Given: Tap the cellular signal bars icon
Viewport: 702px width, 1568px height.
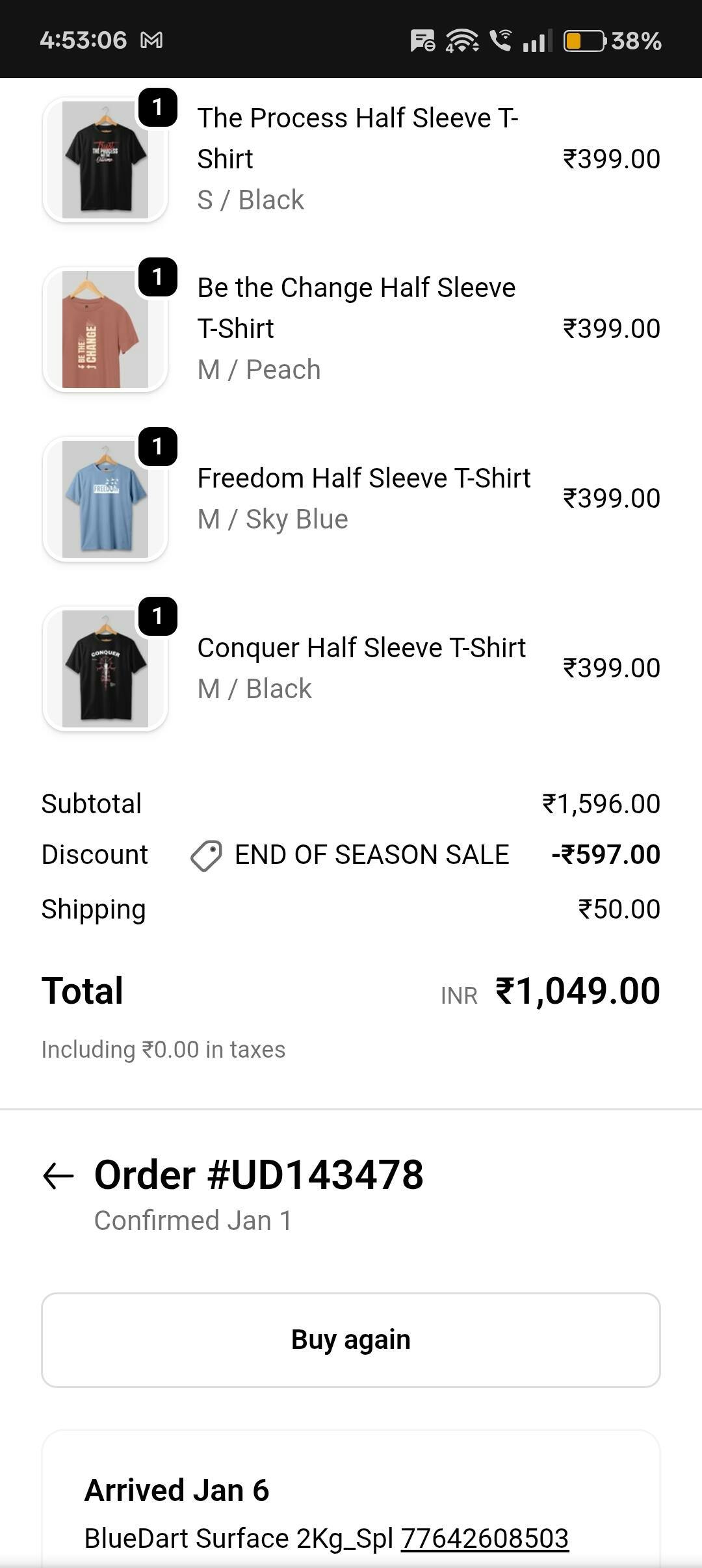Looking at the screenshot, I should click(537, 41).
